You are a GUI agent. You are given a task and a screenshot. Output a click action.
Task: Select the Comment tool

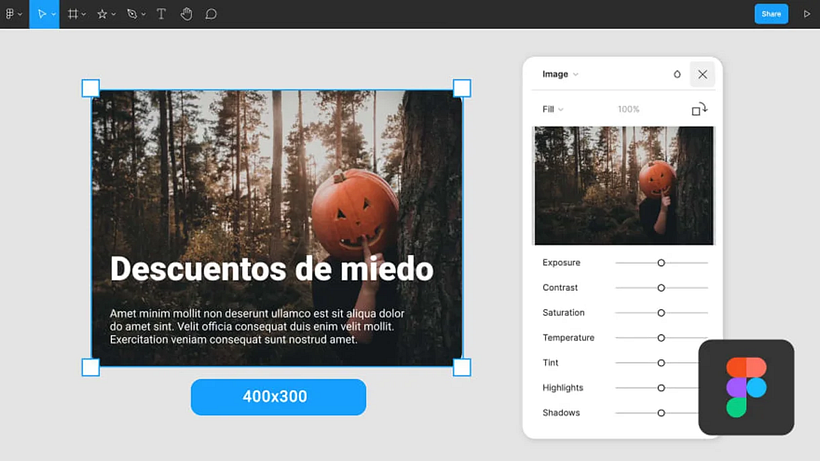211,14
